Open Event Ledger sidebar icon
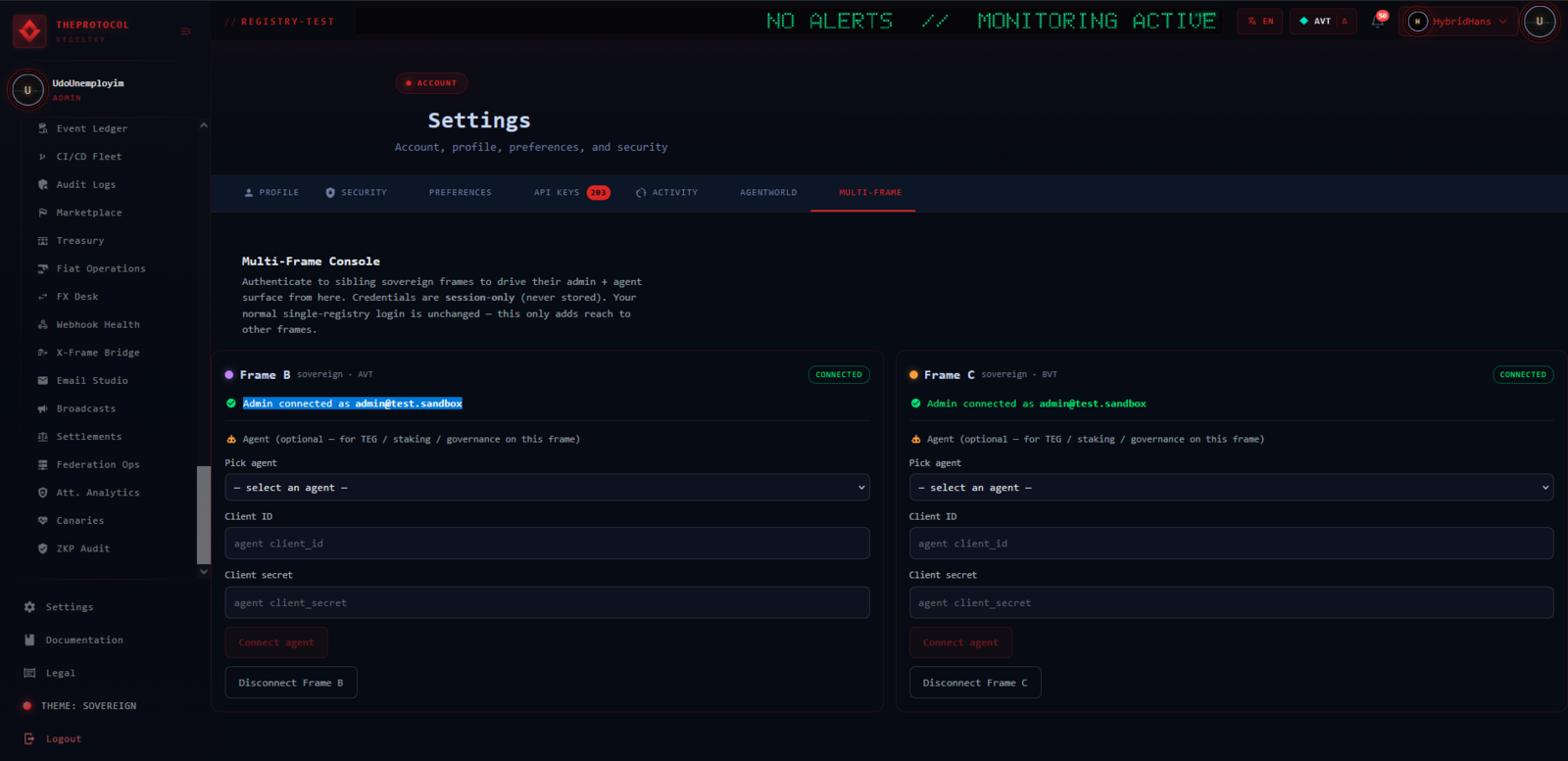1568x761 pixels. point(42,128)
